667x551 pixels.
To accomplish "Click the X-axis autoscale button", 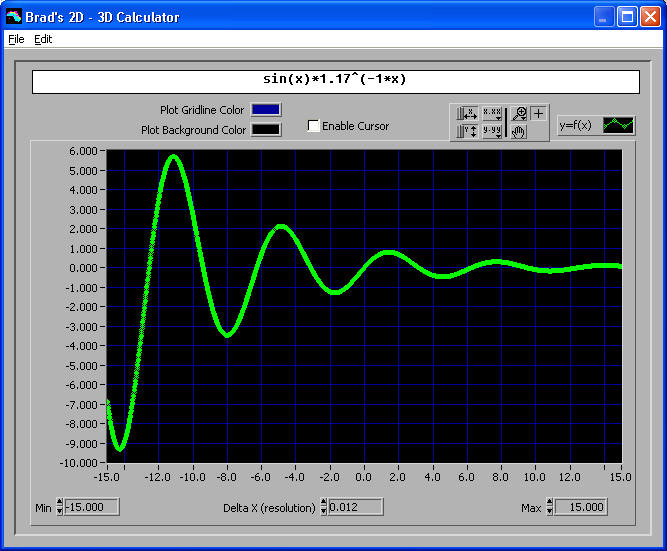I will pos(467,114).
